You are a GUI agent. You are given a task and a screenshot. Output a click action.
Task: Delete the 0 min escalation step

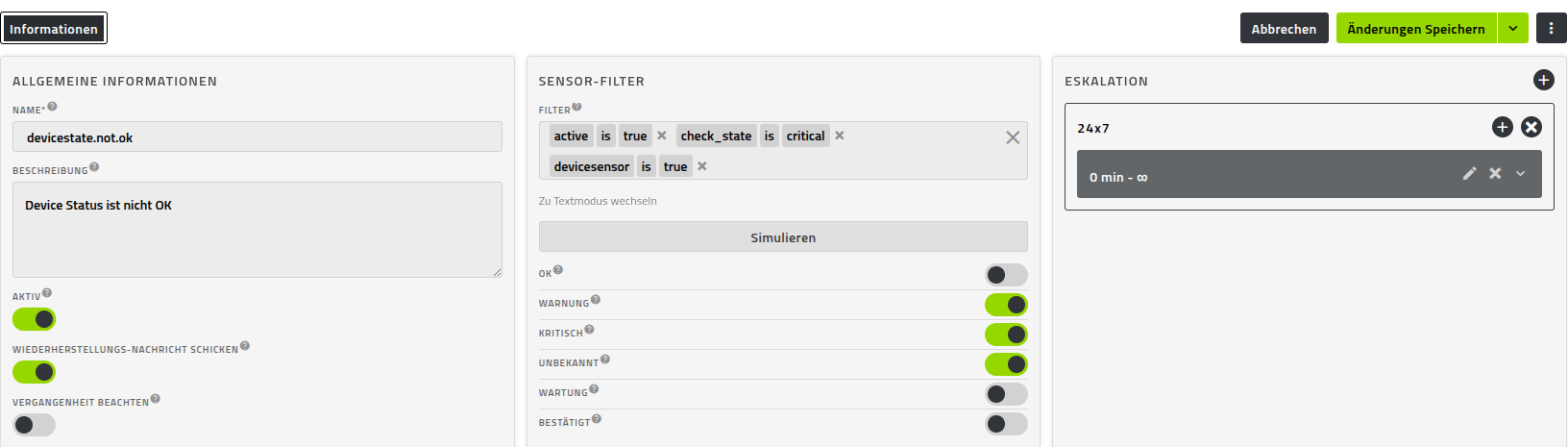tap(1495, 174)
